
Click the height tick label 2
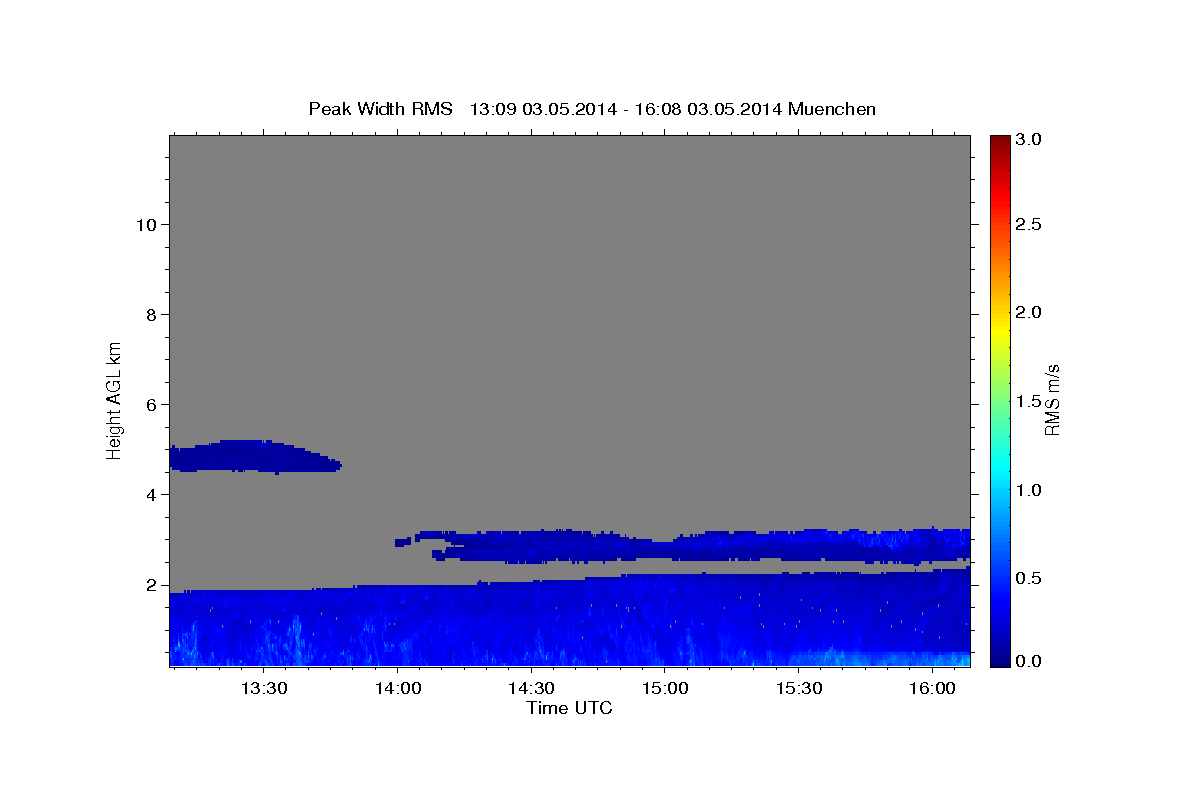150,585
